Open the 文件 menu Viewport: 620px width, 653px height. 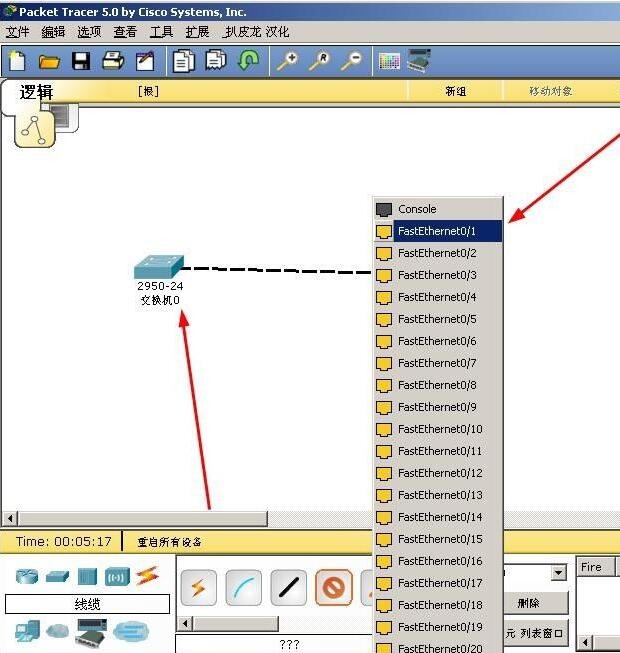17,32
